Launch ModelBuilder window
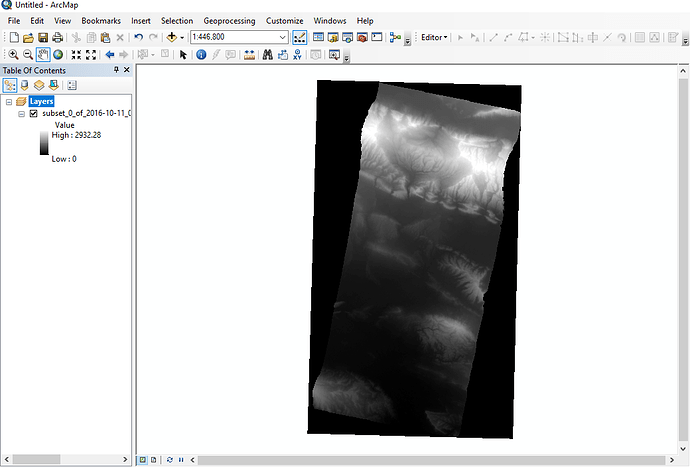 click(x=395, y=37)
